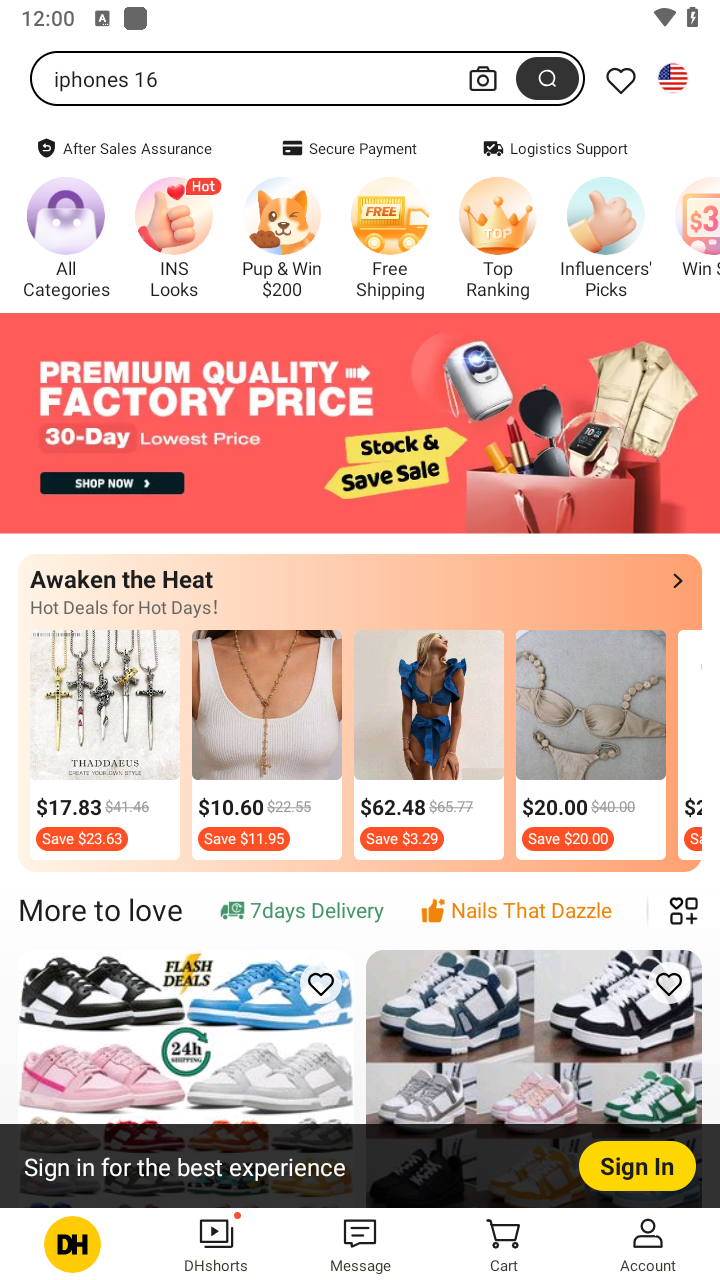Click the dark search magnifier button
This screenshot has height=1280, width=720.
click(547, 79)
